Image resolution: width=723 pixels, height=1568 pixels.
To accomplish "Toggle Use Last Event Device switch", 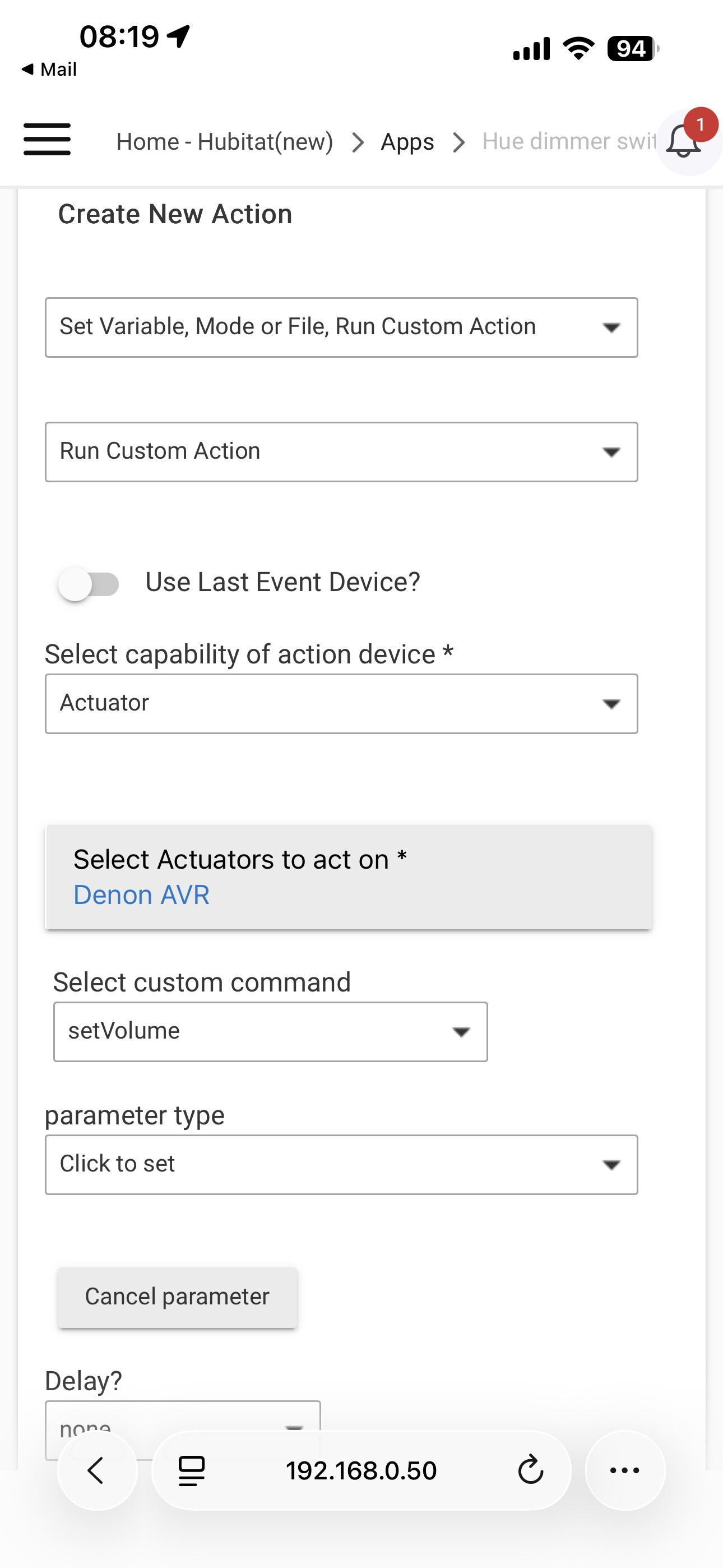I will (x=89, y=583).
